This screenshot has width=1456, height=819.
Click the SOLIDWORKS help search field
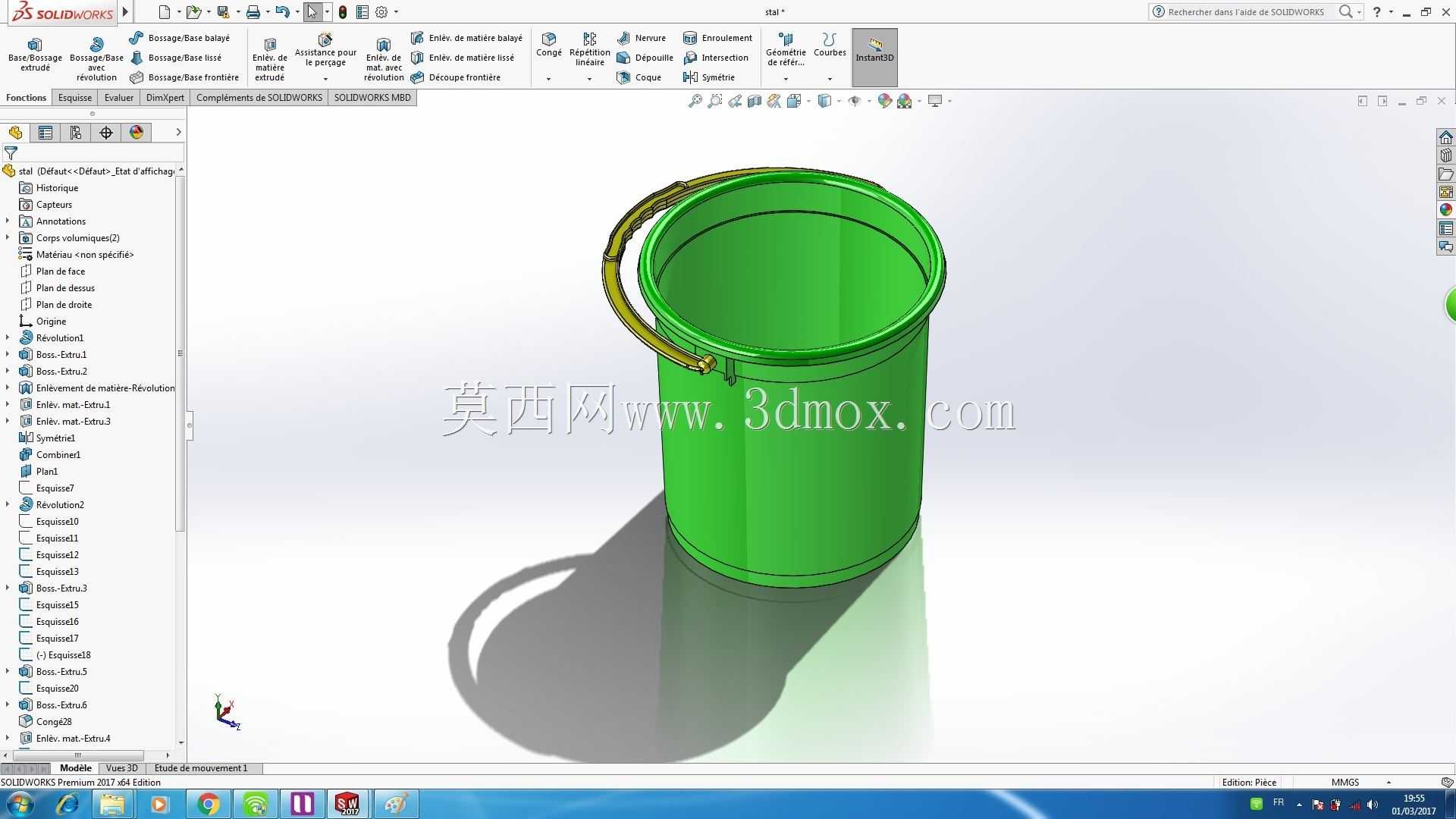click(x=1246, y=12)
